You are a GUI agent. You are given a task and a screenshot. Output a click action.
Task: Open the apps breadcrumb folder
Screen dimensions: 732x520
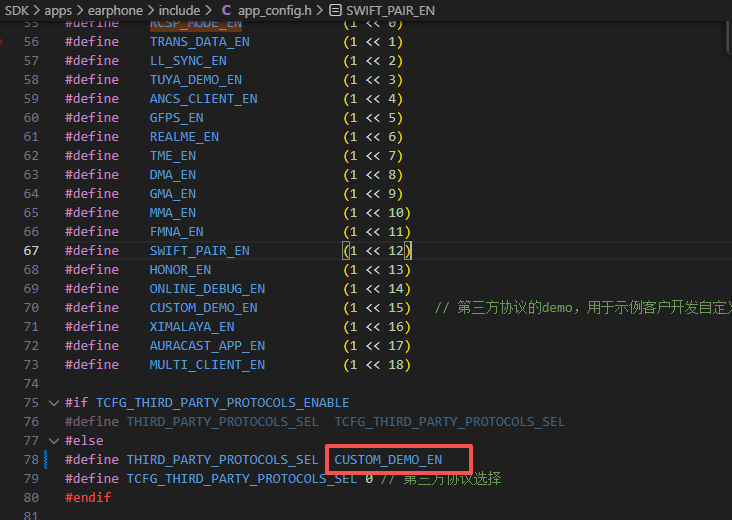58,10
